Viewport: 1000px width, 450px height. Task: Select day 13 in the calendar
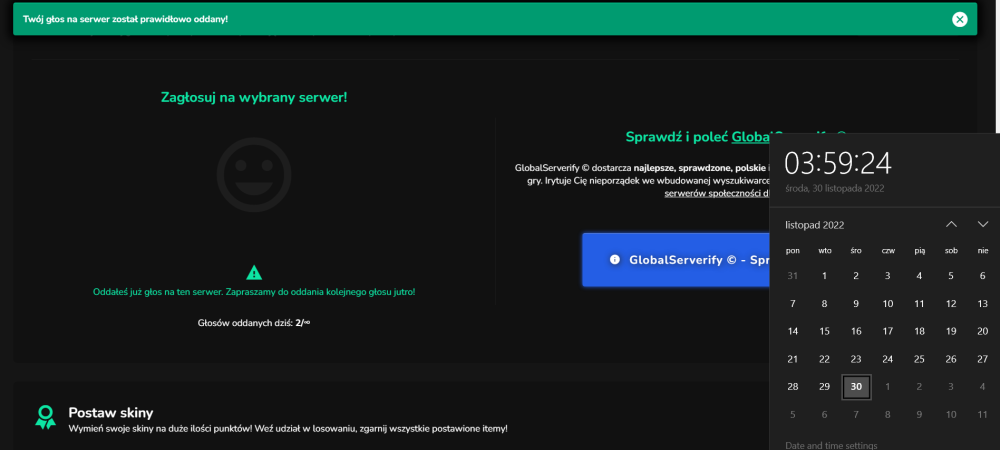pyautogui.click(x=983, y=304)
